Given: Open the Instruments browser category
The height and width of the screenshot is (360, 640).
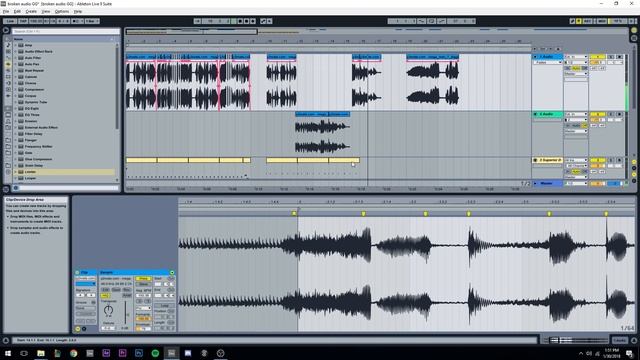Looking at the screenshot, I should point(8,58).
